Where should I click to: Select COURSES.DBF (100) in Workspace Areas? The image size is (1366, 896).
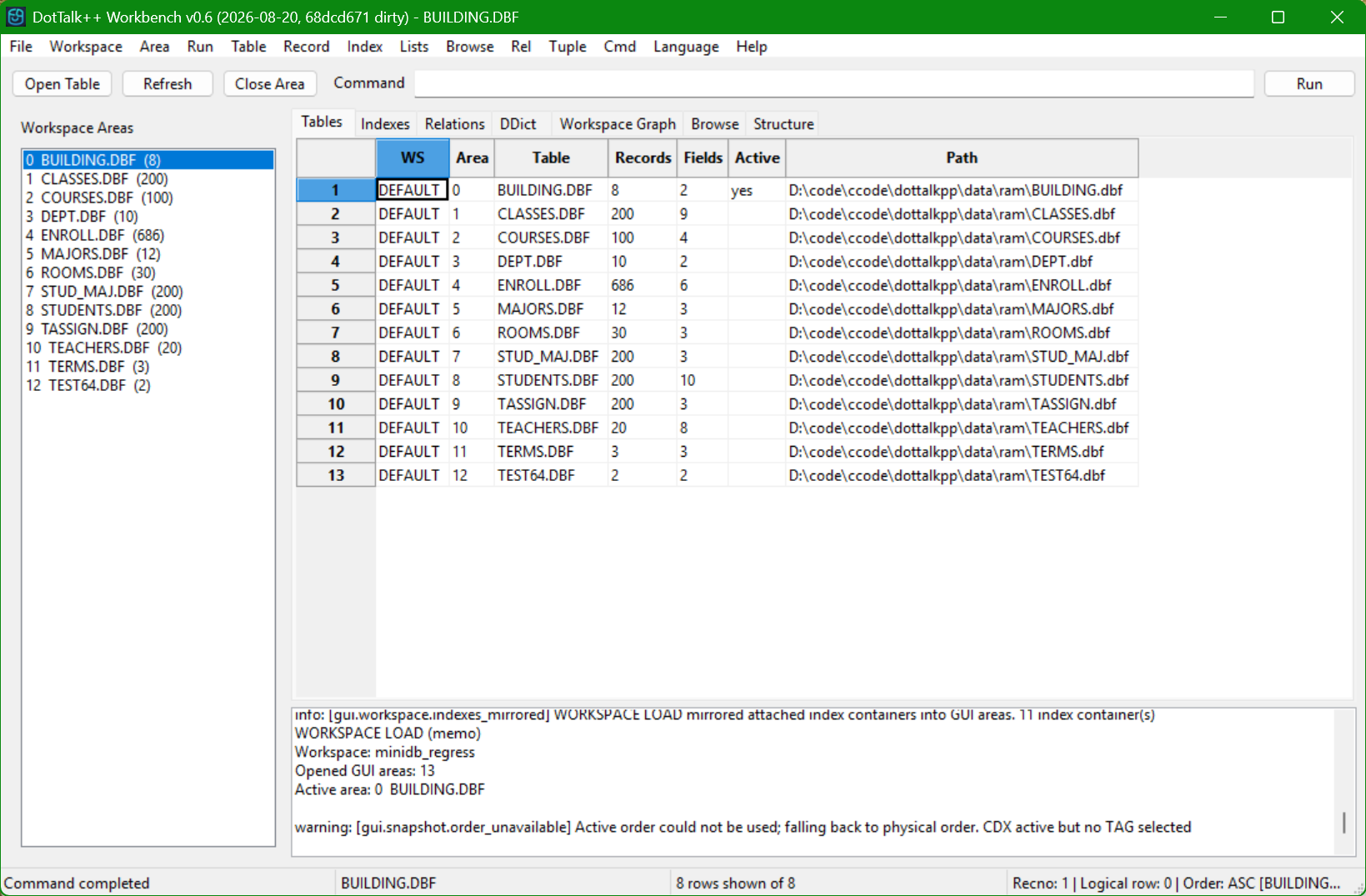(x=148, y=198)
